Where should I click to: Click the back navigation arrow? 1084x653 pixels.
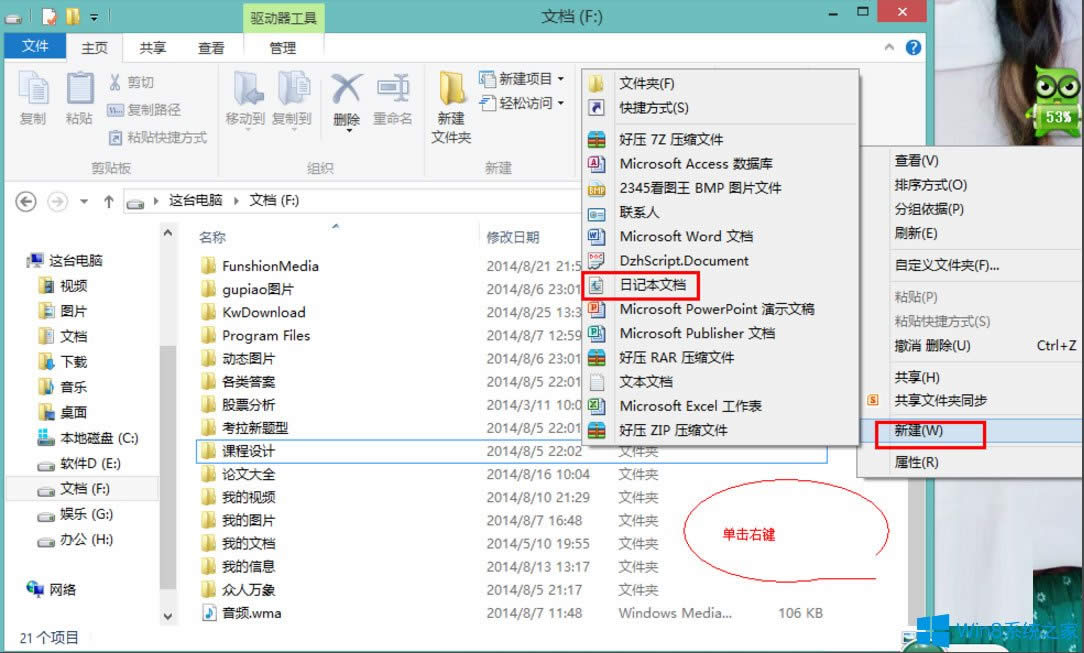[x=27, y=200]
